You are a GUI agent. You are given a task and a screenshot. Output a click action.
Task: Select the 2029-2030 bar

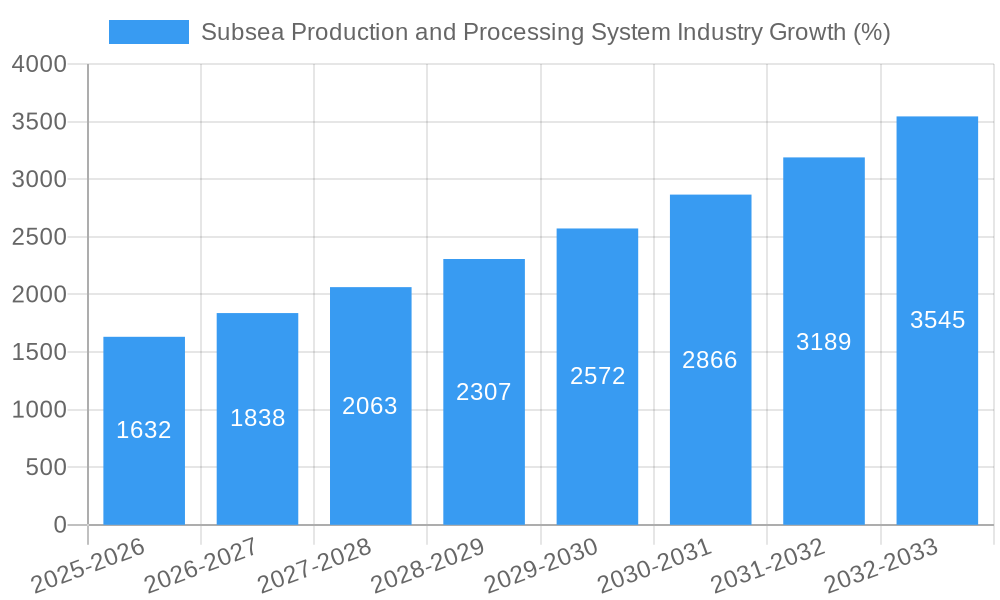coord(598,377)
